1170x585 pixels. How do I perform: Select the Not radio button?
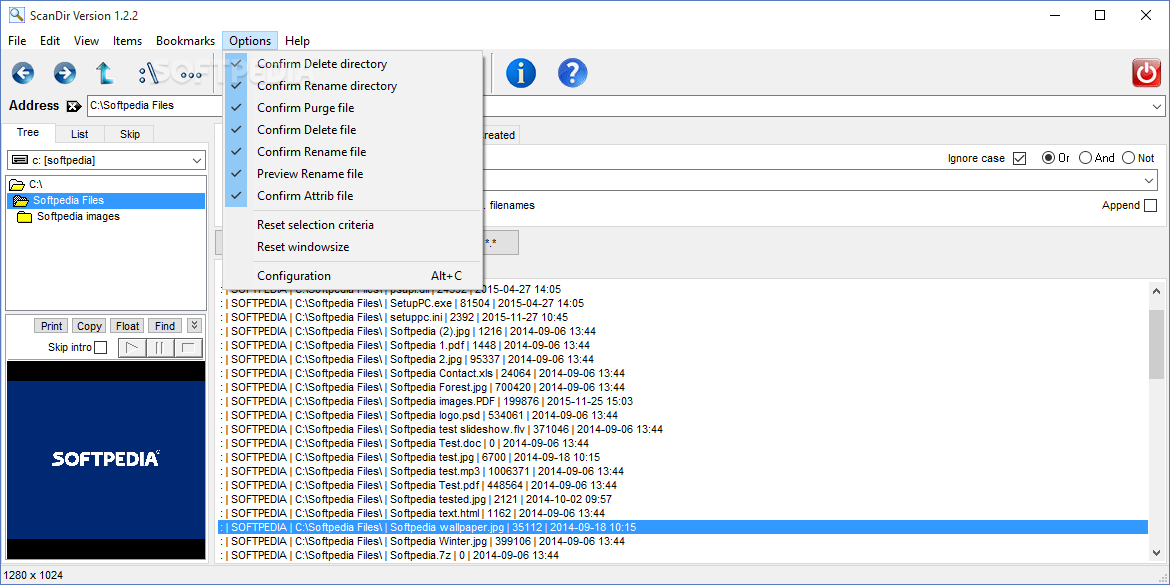click(x=1128, y=158)
